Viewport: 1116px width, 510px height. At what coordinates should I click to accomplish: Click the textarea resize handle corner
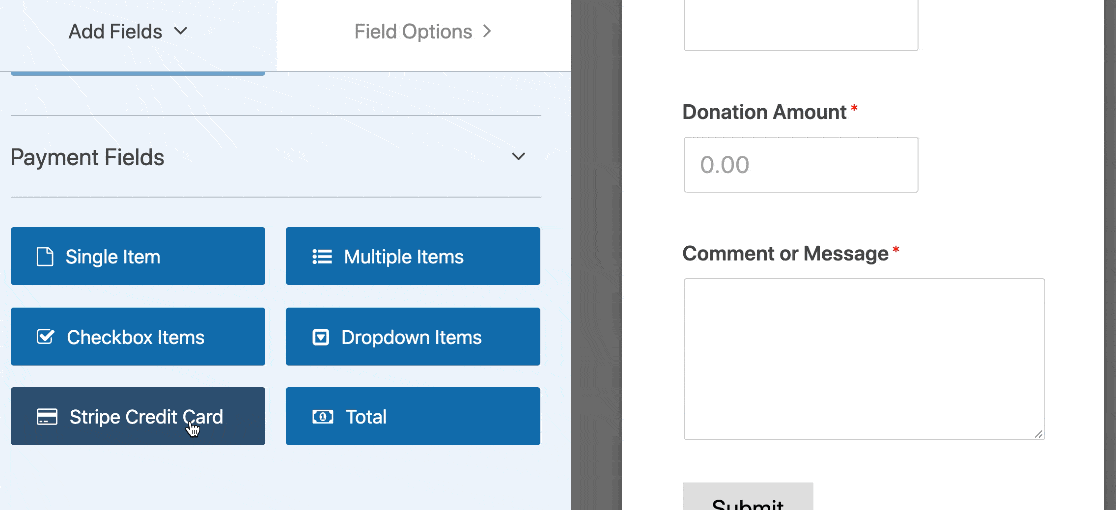pyautogui.click(x=1038, y=433)
